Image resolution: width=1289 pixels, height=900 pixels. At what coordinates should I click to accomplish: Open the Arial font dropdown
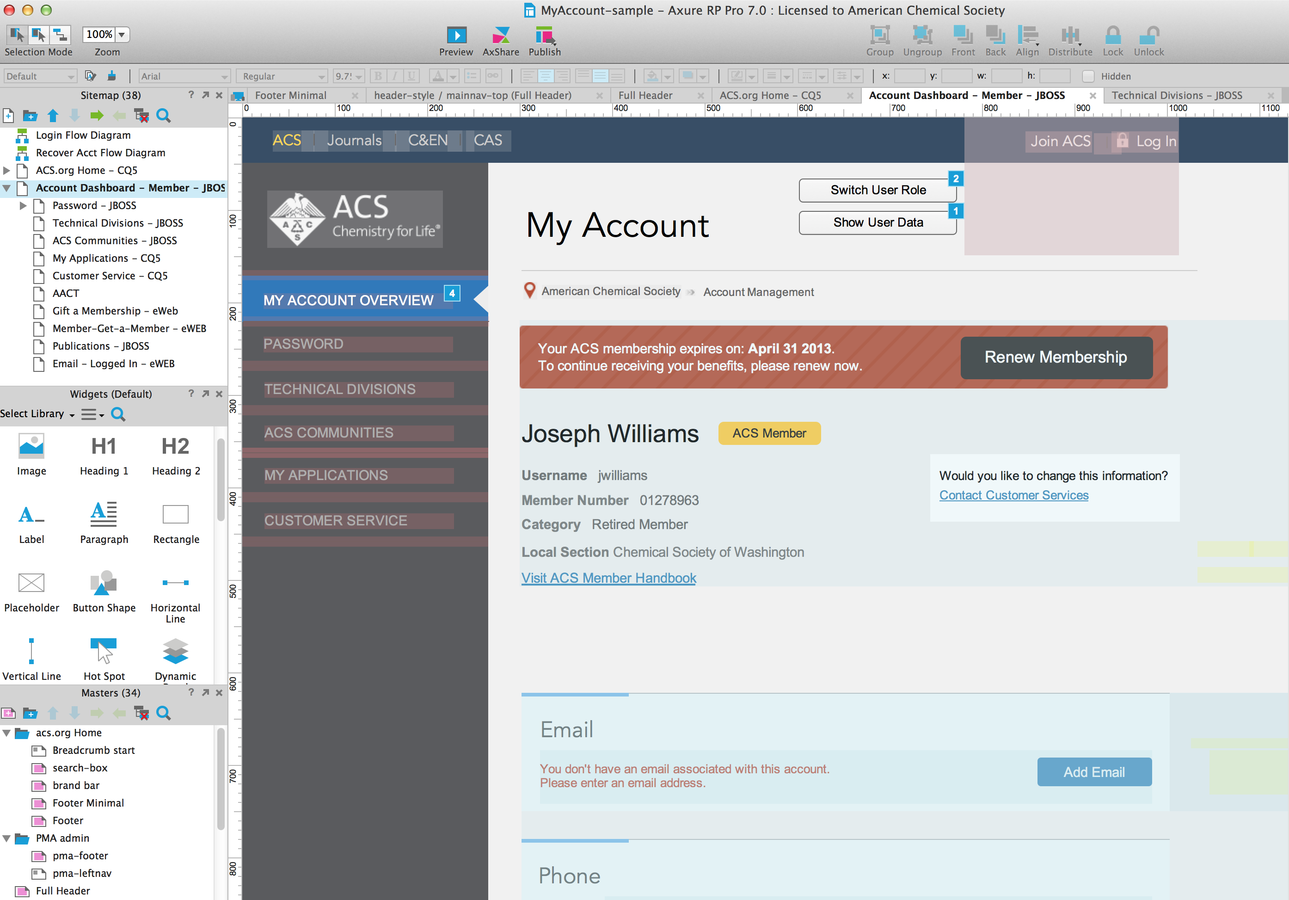pos(184,76)
